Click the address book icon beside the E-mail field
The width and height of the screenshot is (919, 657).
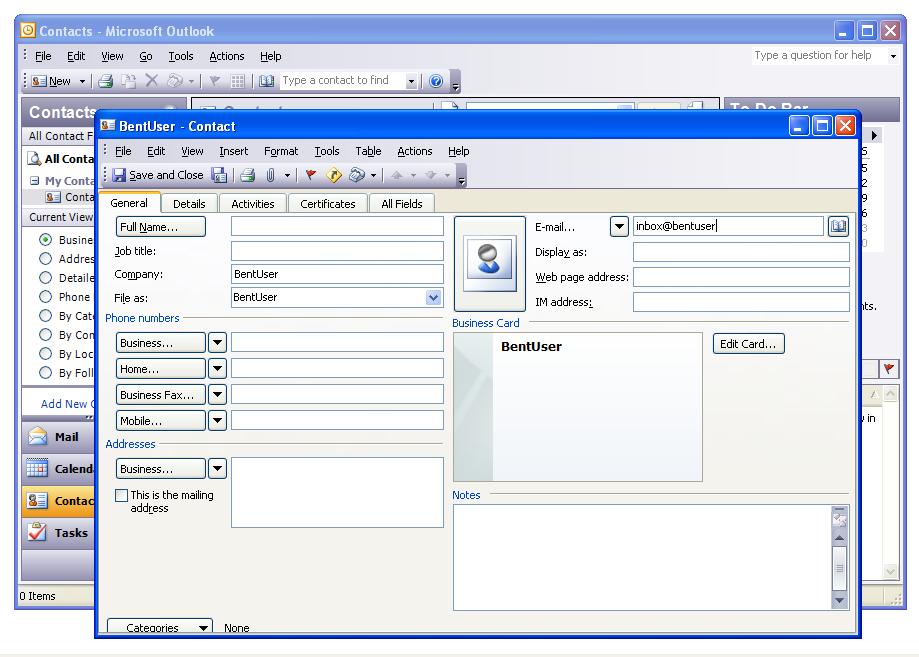click(x=839, y=226)
